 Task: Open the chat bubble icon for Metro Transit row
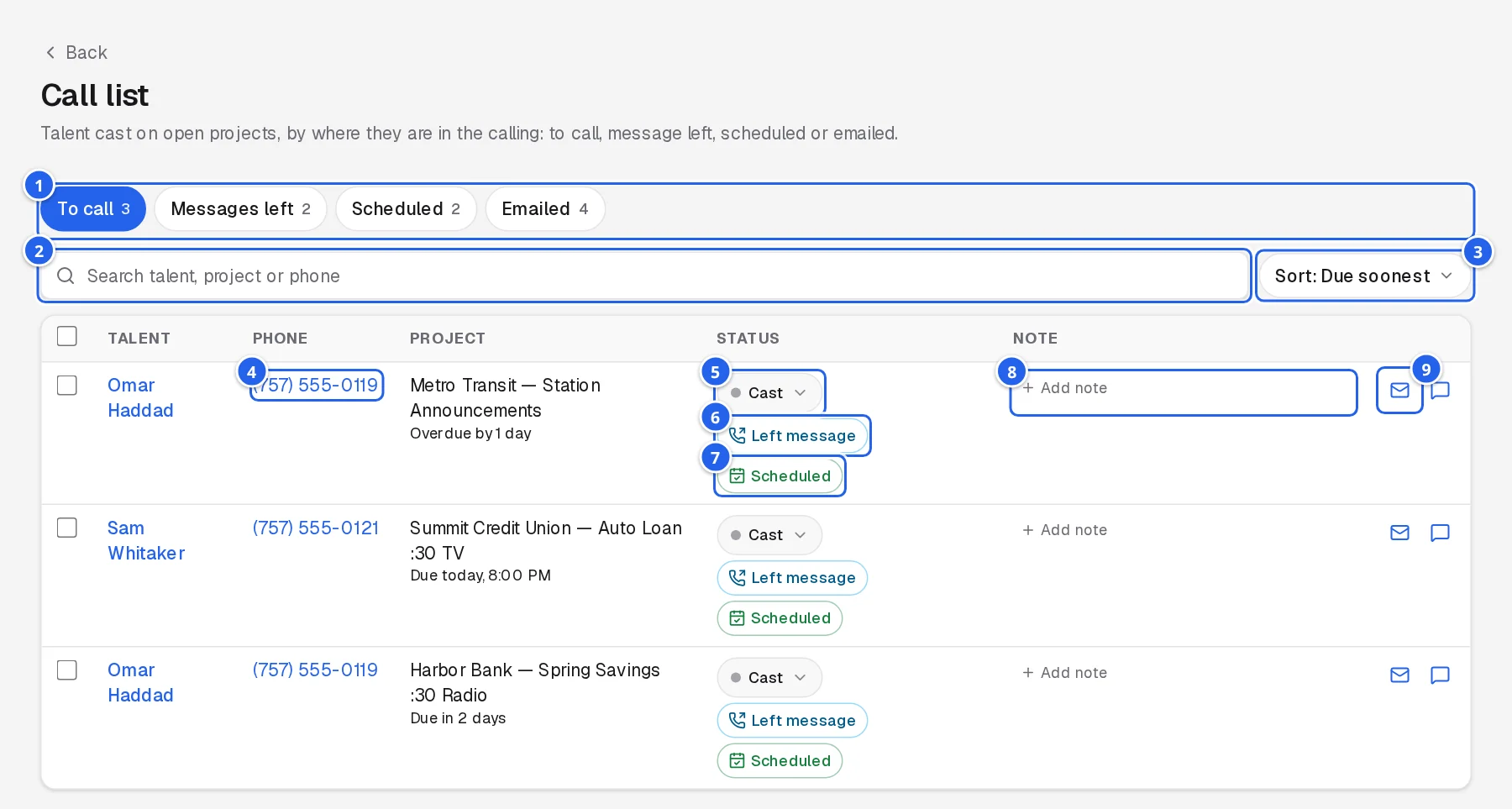pyautogui.click(x=1440, y=391)
